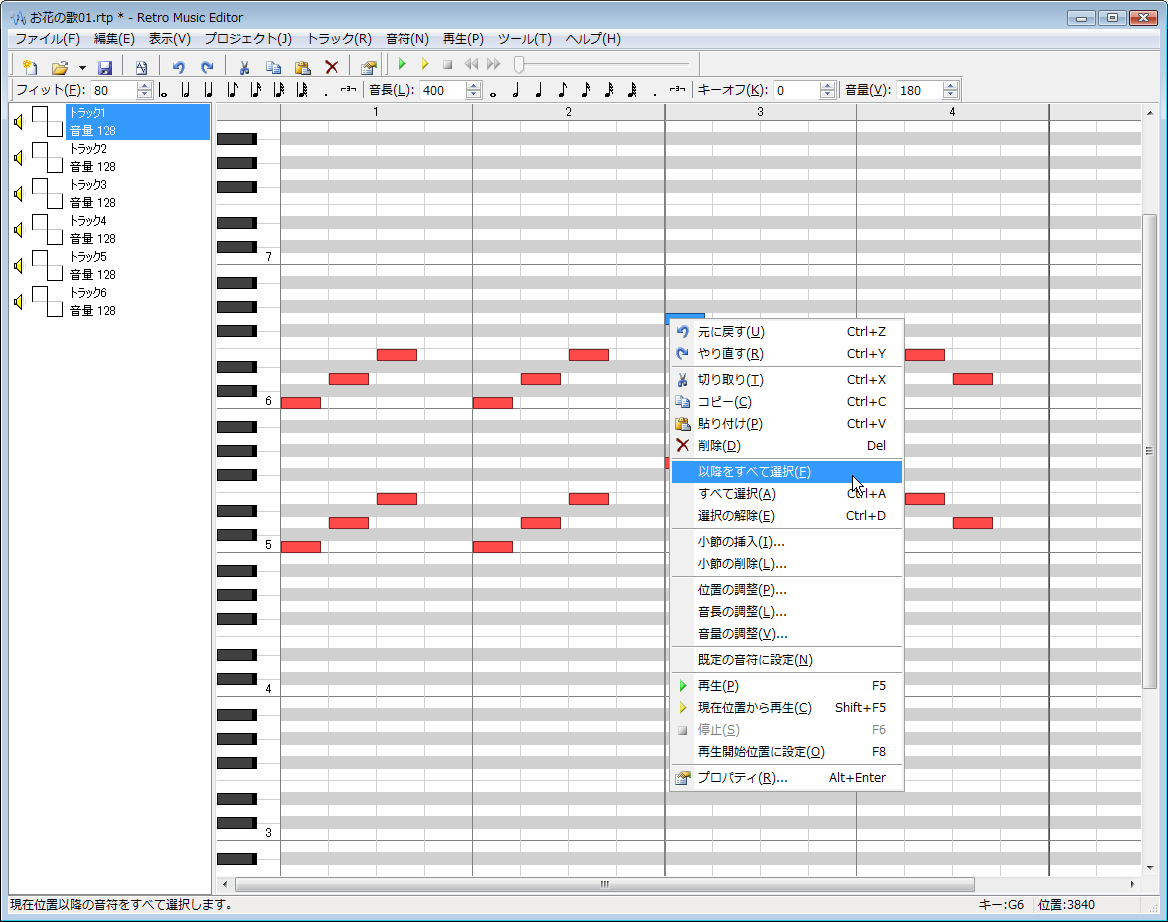Viewport: 1168px width, 922px height.
Task: Click the 音長 input field showing 400
Action: (442, 90)
